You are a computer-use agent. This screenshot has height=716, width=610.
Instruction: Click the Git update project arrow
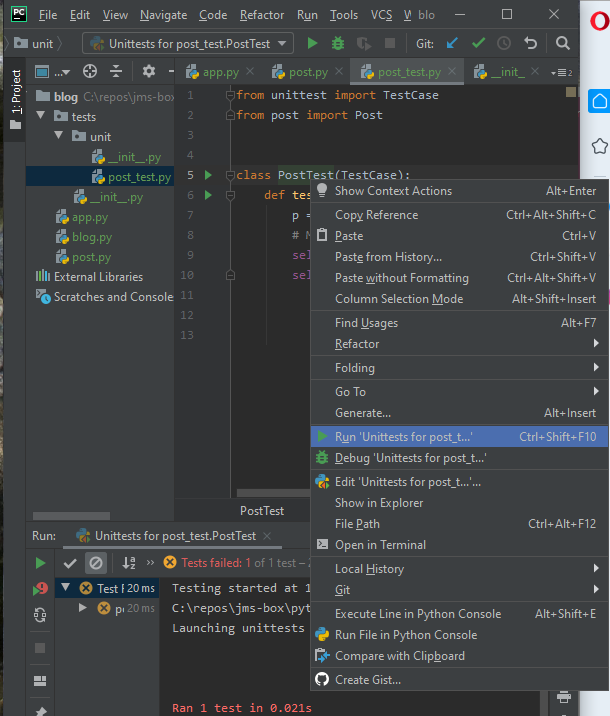pos(452,43)
